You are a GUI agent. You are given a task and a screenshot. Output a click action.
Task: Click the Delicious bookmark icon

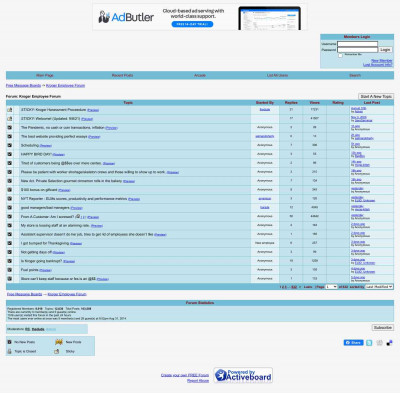[389, 343]
